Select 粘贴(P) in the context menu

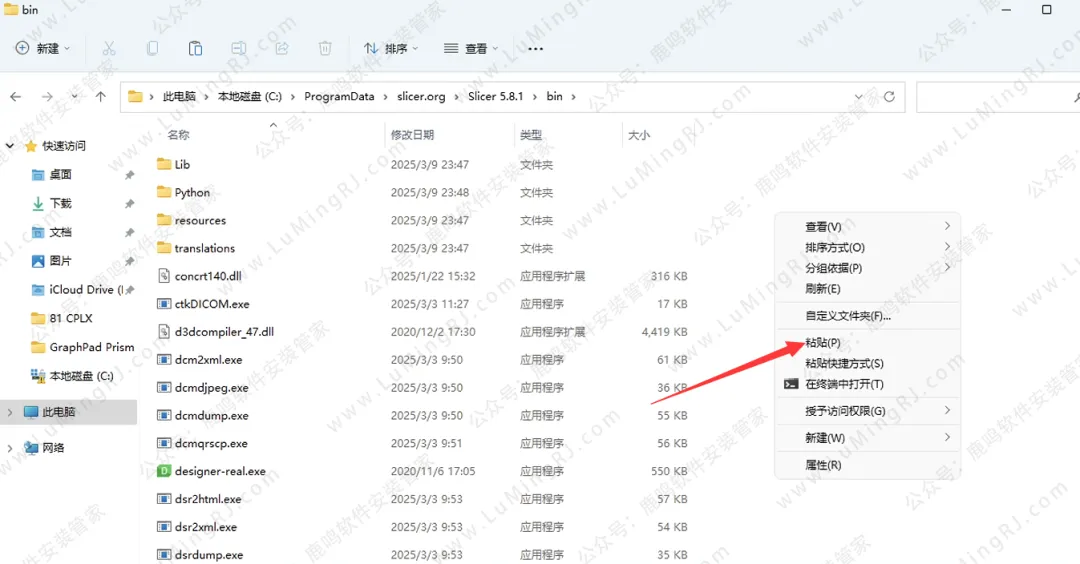tap(823, 343)
